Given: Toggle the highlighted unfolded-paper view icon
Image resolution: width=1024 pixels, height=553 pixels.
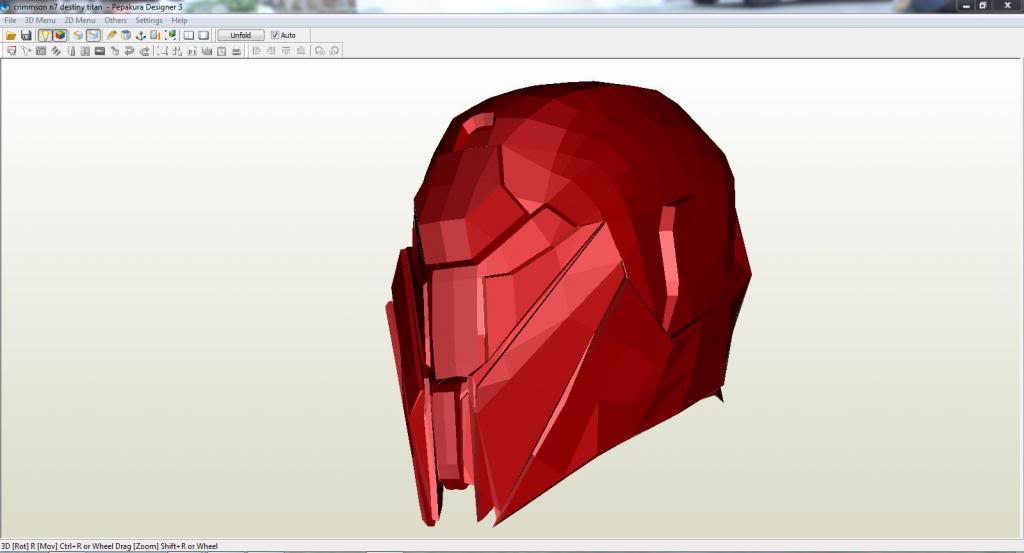Looking at the screenshot, I should pos(94,35).
